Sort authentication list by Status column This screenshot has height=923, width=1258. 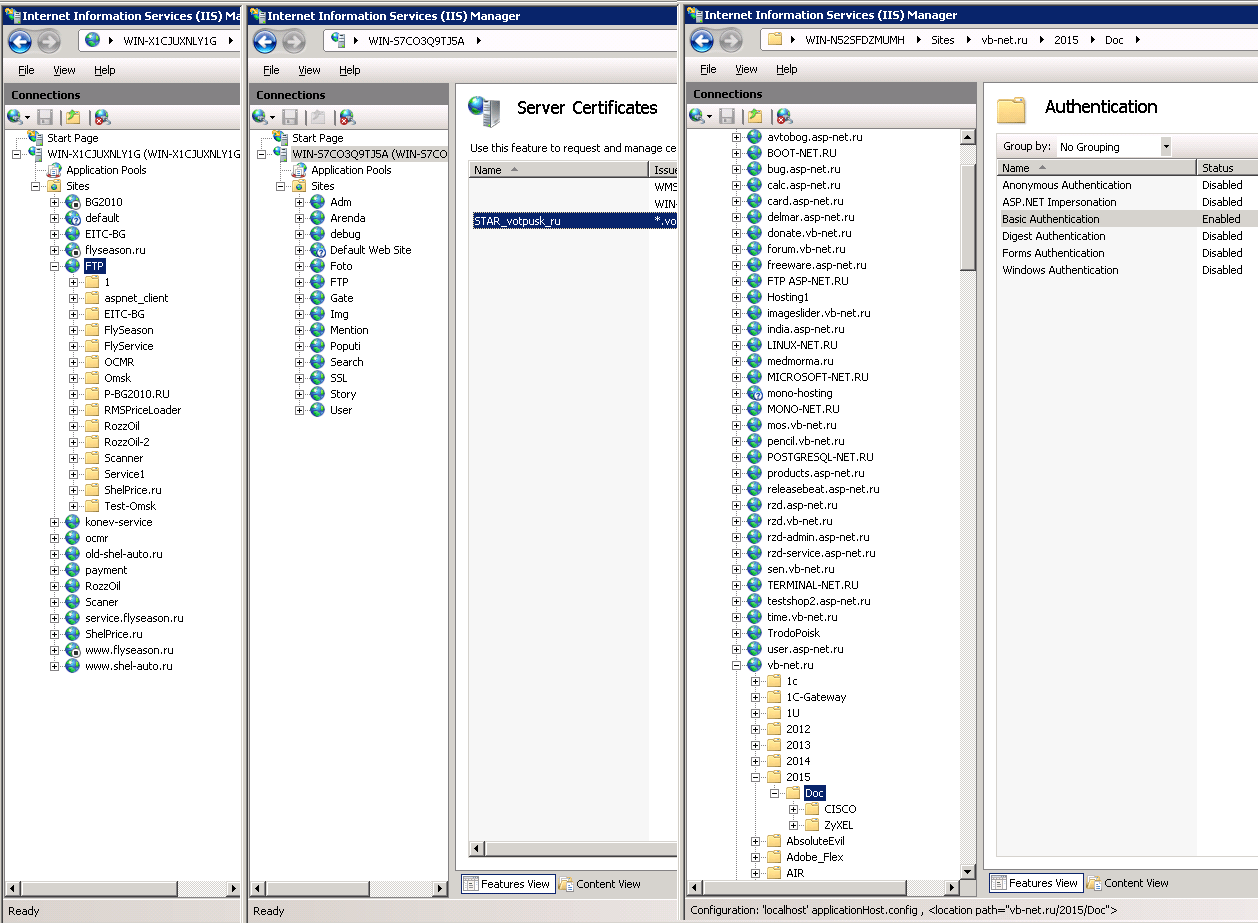tap(1227, 168)
